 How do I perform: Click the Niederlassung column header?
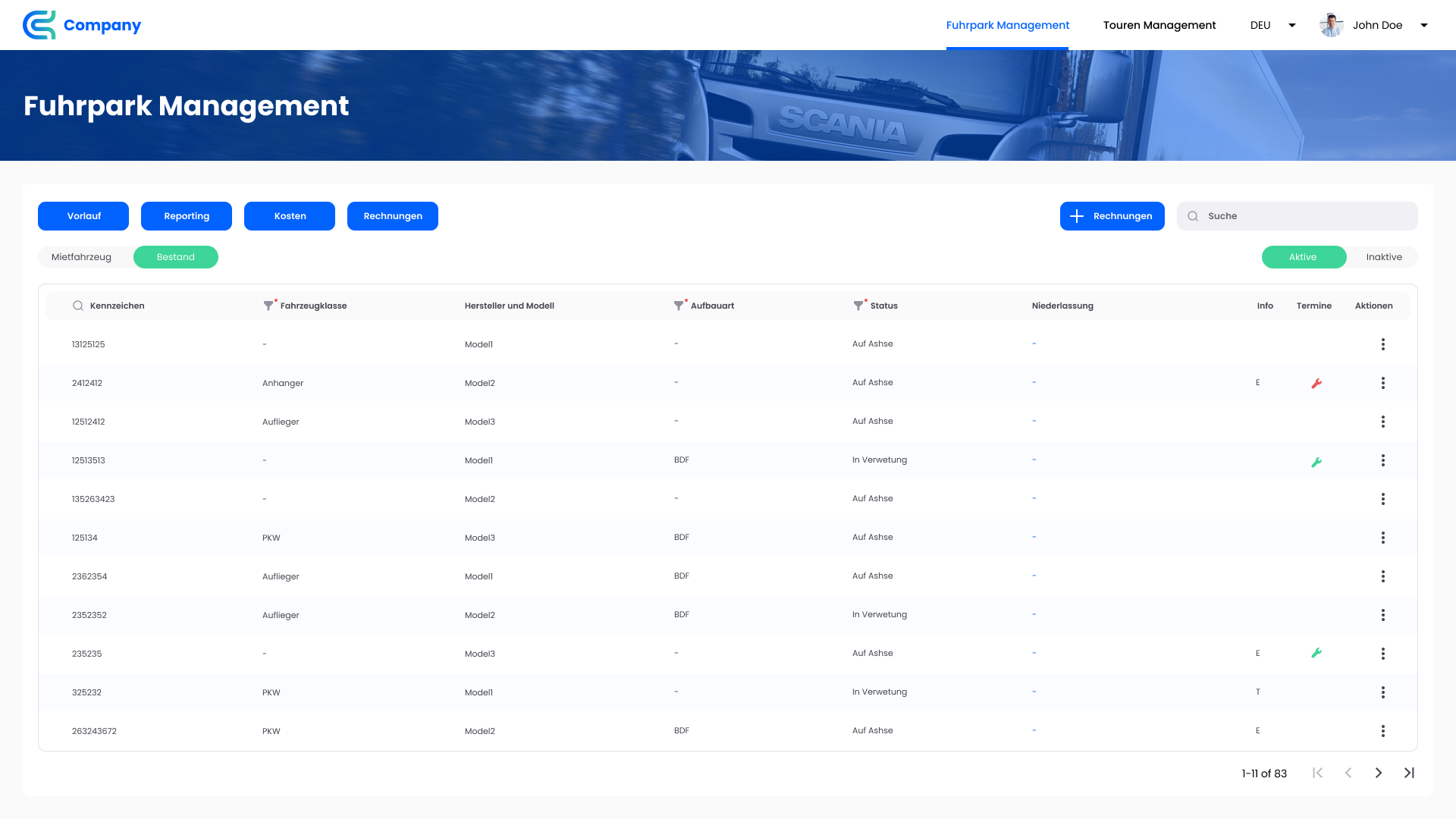[x=1062, y=306]
